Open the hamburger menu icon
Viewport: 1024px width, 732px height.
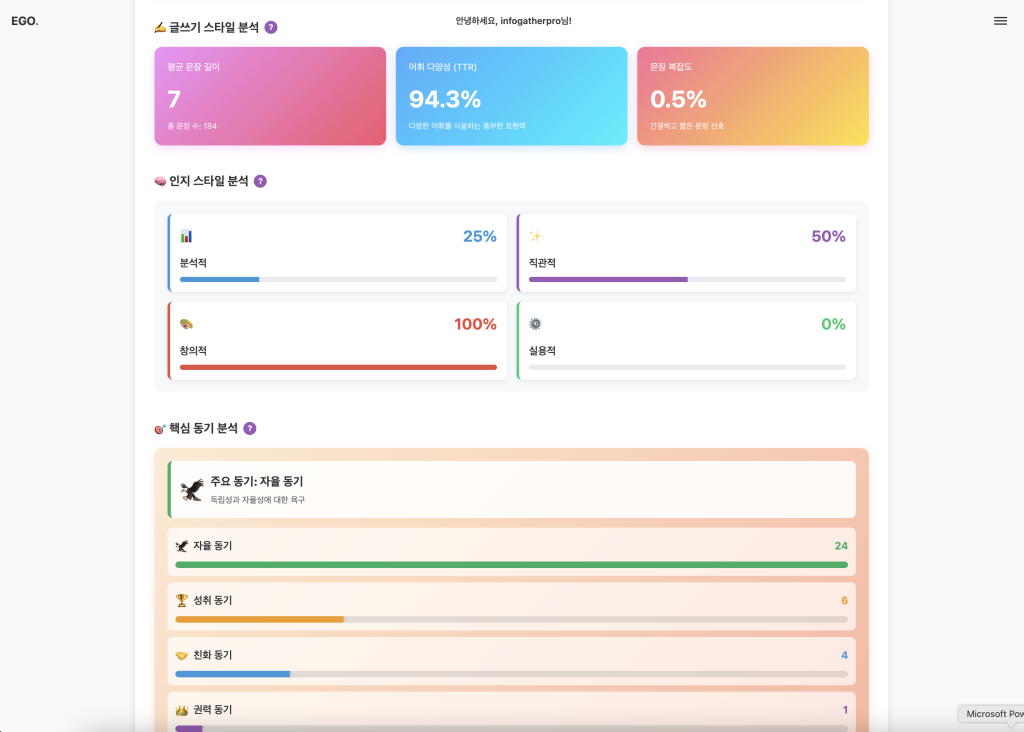click(1000, 21)
